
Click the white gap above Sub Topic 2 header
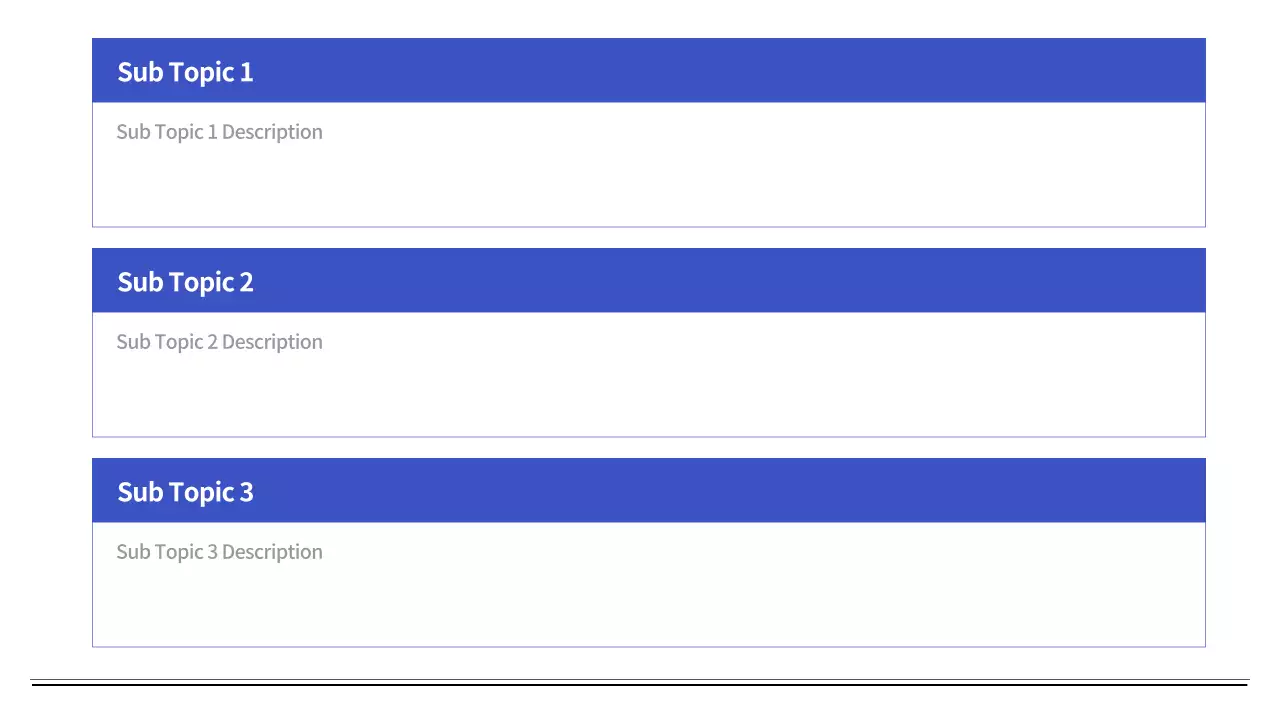click(x=640, y=238)
